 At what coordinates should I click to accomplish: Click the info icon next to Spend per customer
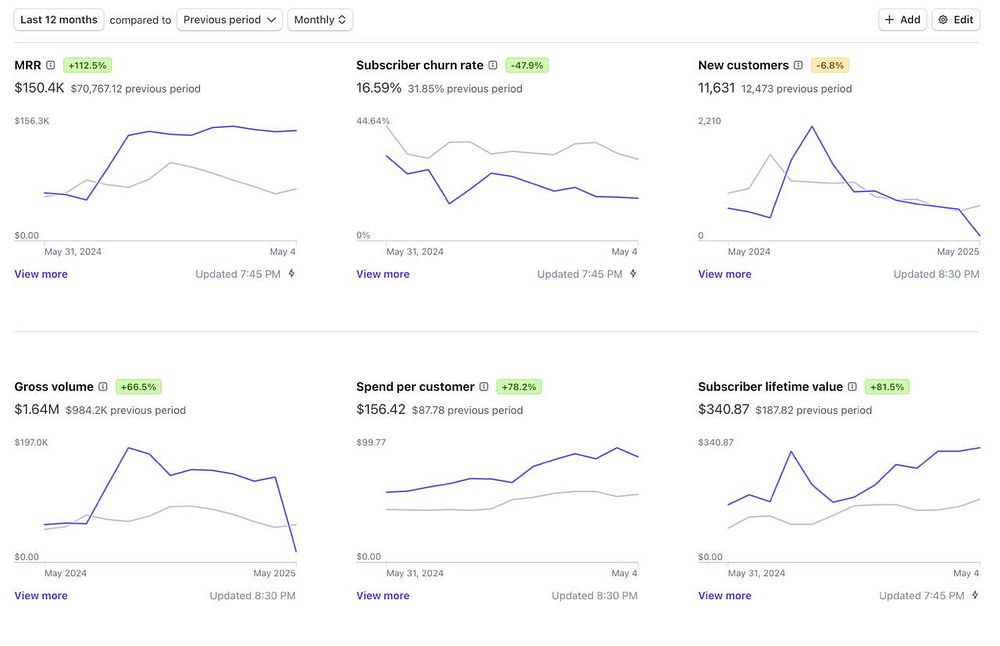click(x=484, y=387)
